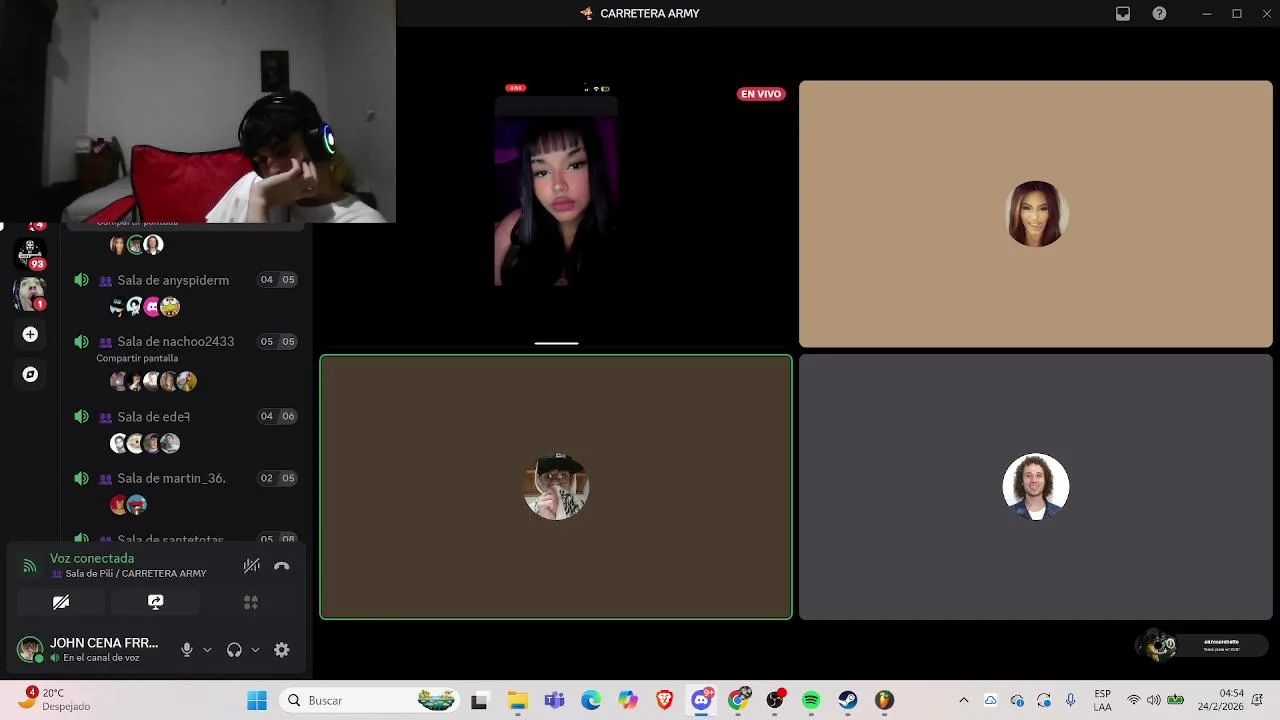Click the Compartir pantalla status under nachoo2433
1280x720 pixels.
click(137, 358)
